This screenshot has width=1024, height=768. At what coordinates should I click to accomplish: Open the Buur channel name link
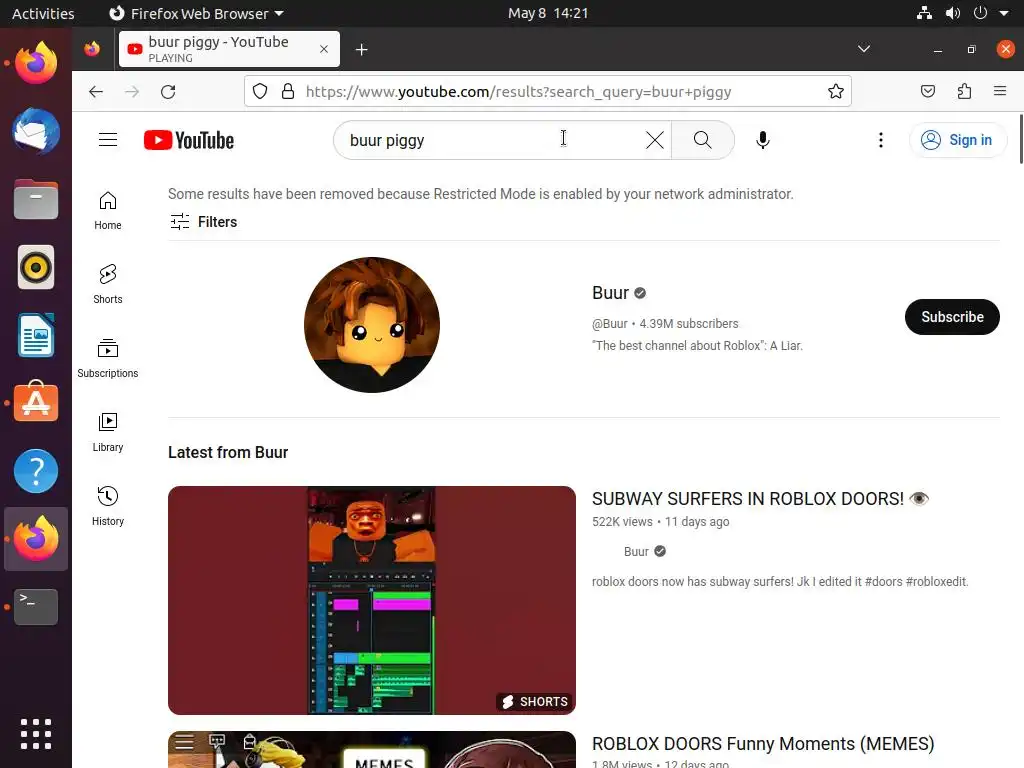coord(611,293)
